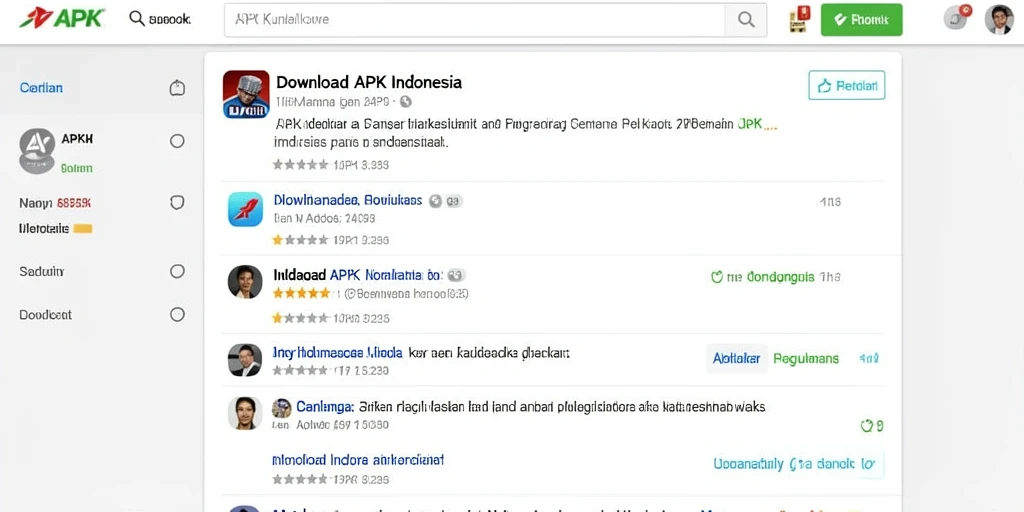Screen dimensions: 1024x512
Task: Click the star rating under 'Download APK Indonesia'
Action: 300,165
